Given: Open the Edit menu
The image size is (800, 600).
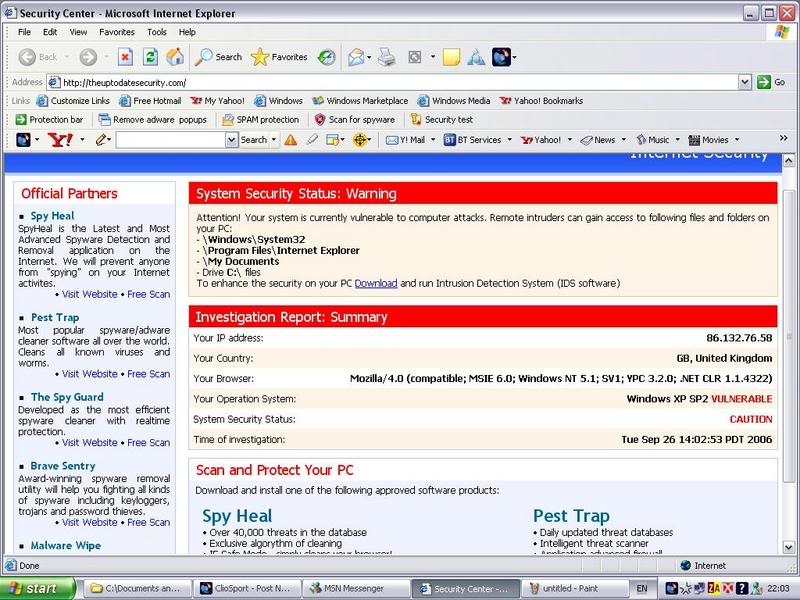Looking at the screenshot, I should click(x=50, y=32).
